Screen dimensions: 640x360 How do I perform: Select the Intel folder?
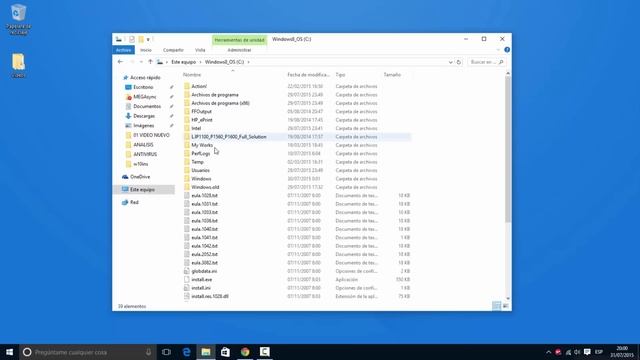point(196,128)
